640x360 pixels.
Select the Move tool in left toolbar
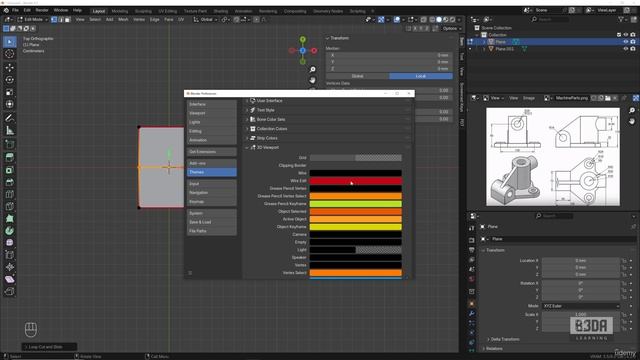pyautogui.click(x=10, y=67)
